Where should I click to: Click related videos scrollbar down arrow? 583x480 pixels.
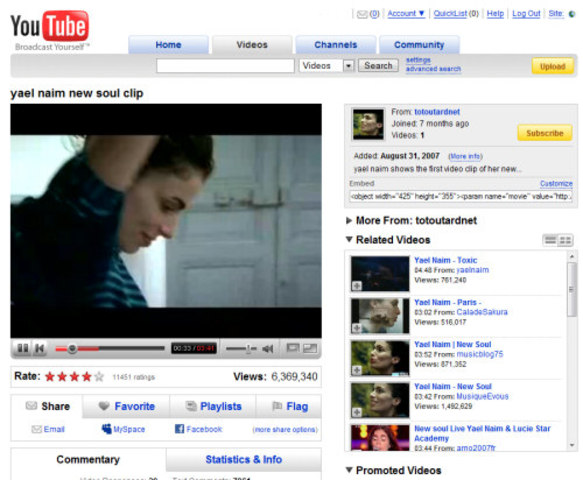coord(572,445)
